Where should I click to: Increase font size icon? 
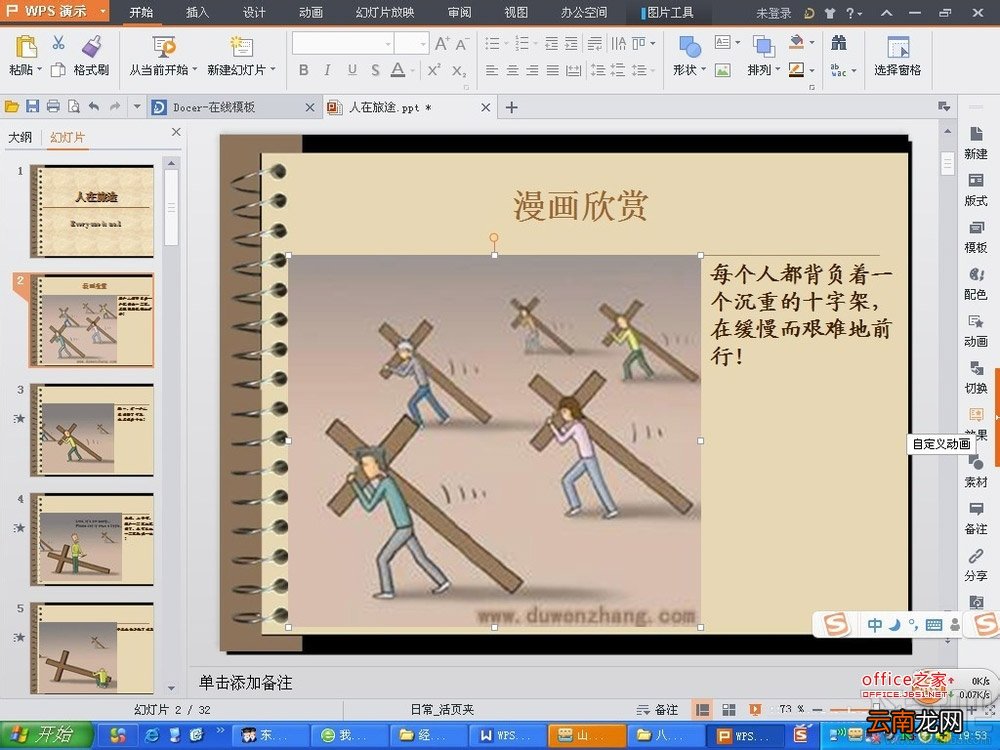(x=441, y=43)
